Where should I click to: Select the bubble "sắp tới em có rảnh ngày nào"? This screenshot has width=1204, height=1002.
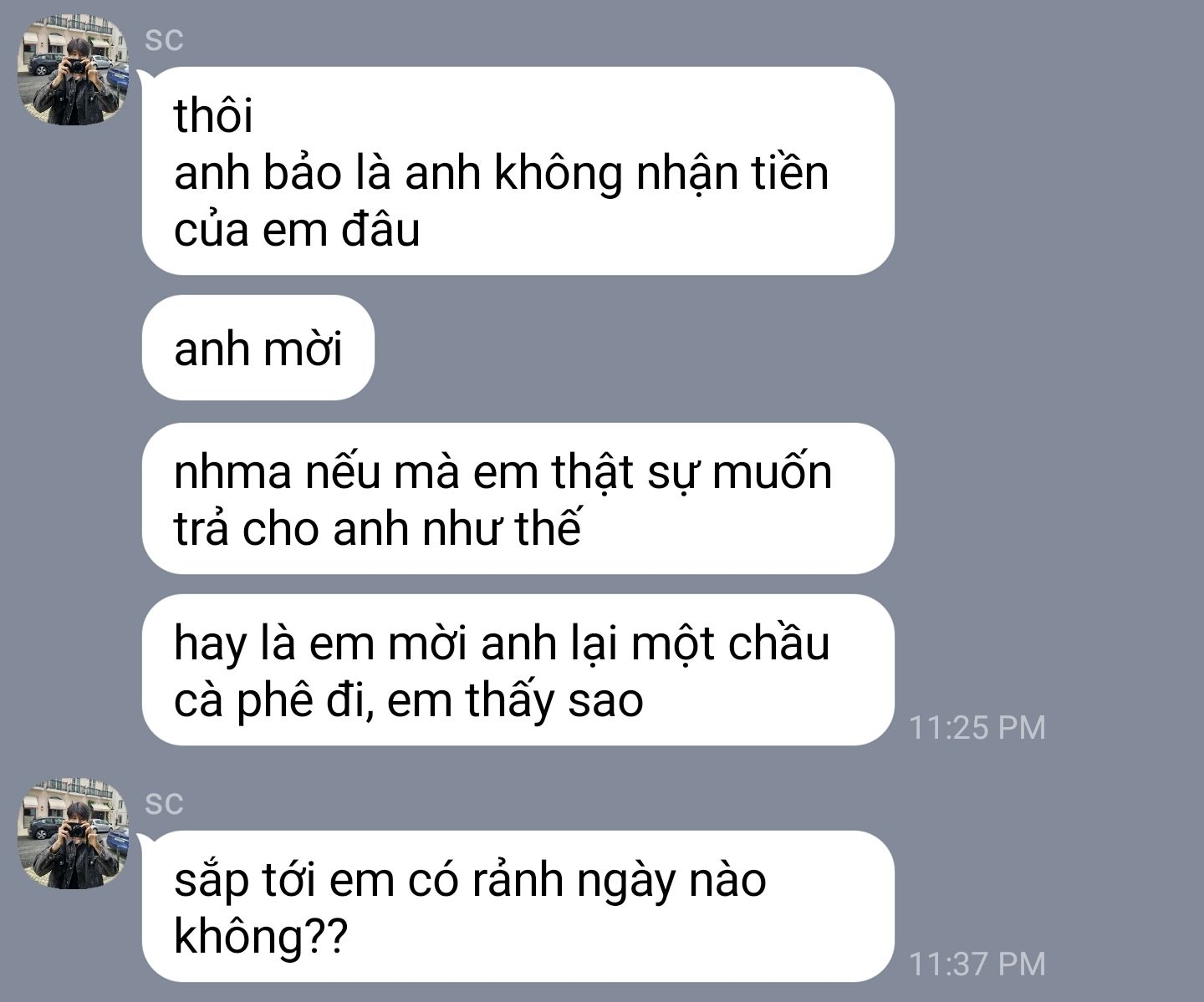[518, 907]
